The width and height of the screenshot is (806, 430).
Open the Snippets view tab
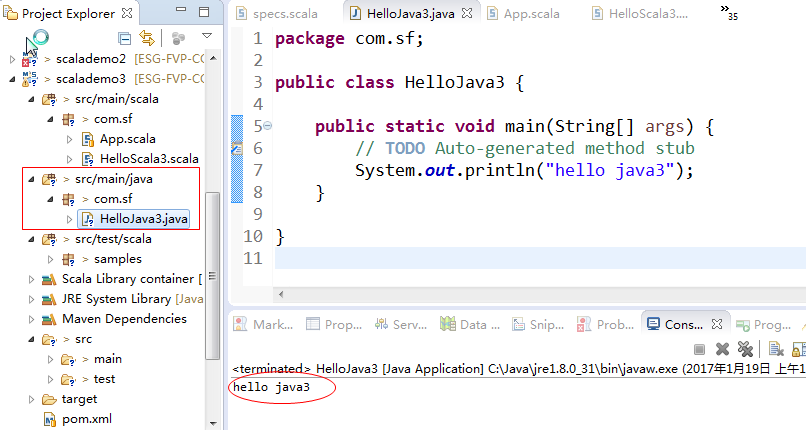pyautogui.click(x=538, y=325)
